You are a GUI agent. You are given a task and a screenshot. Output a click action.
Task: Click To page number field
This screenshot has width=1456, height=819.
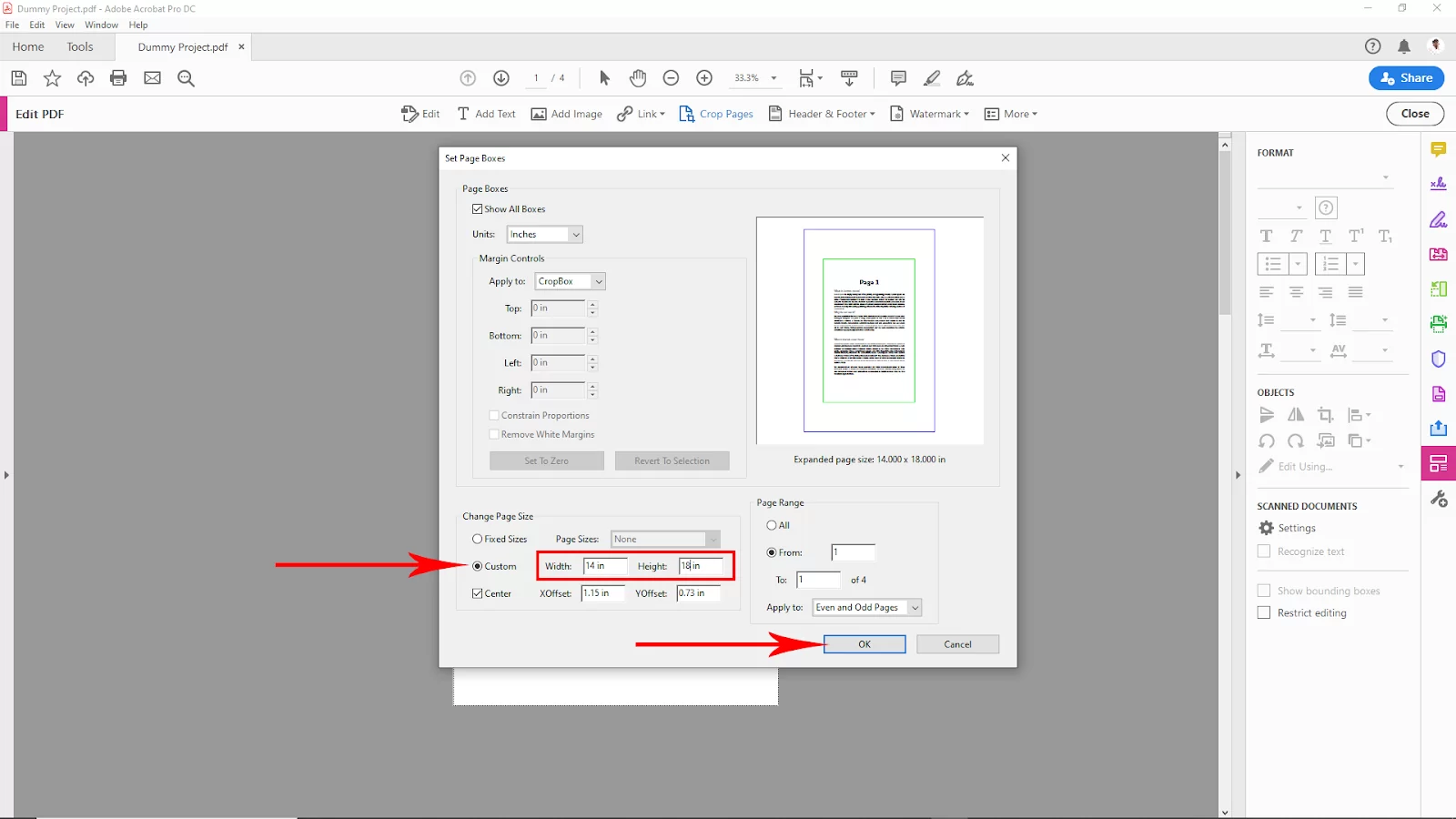click(x=818, y=580)
